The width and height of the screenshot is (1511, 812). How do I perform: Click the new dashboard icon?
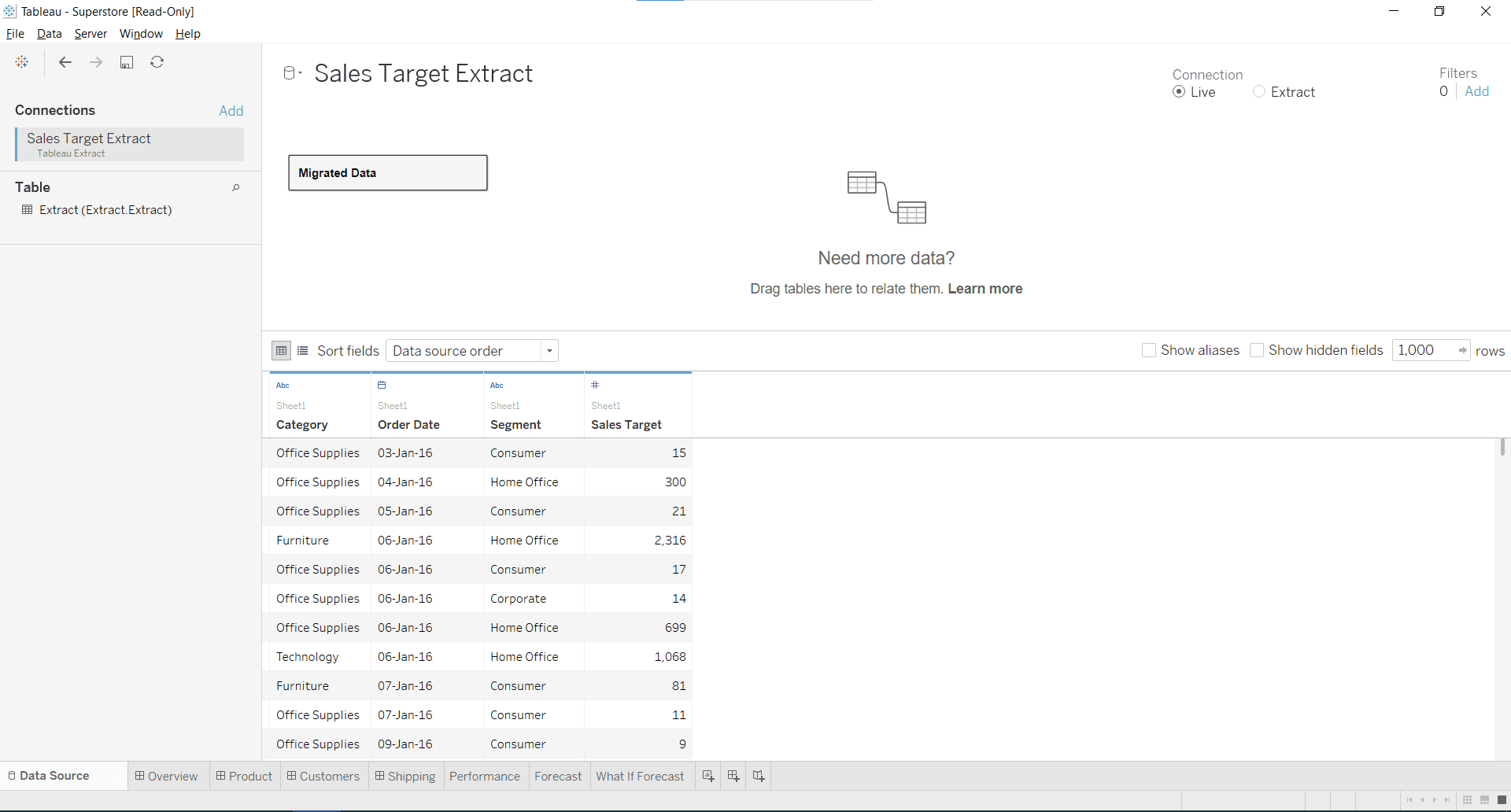733,776
